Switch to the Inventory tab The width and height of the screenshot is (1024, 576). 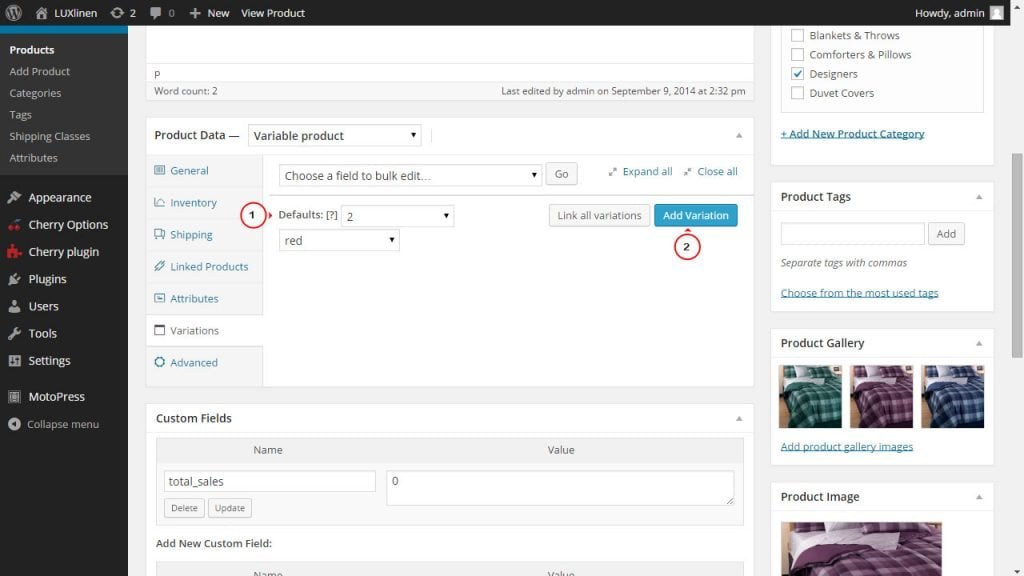193,203
